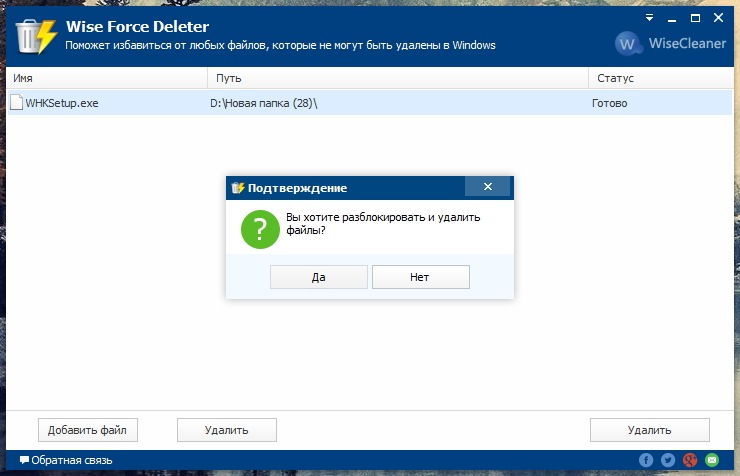The width and height of the screenshot is (740, 476).
Task: Confirm deletion with the Да button
Action: point(319,277)
